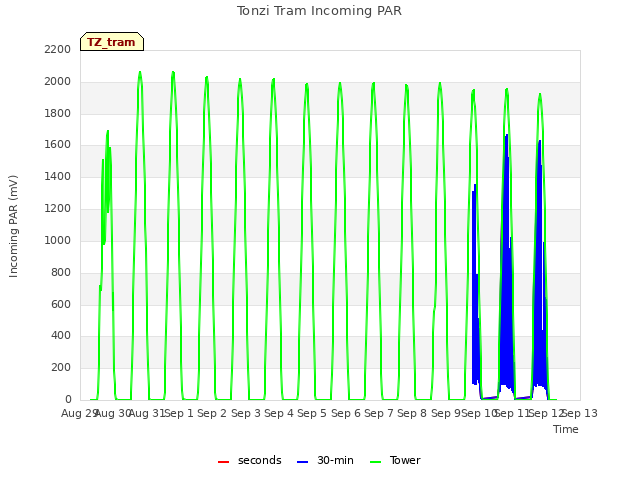
Task: Click the red seconds legend swatch
Action: tap(223, 462)
